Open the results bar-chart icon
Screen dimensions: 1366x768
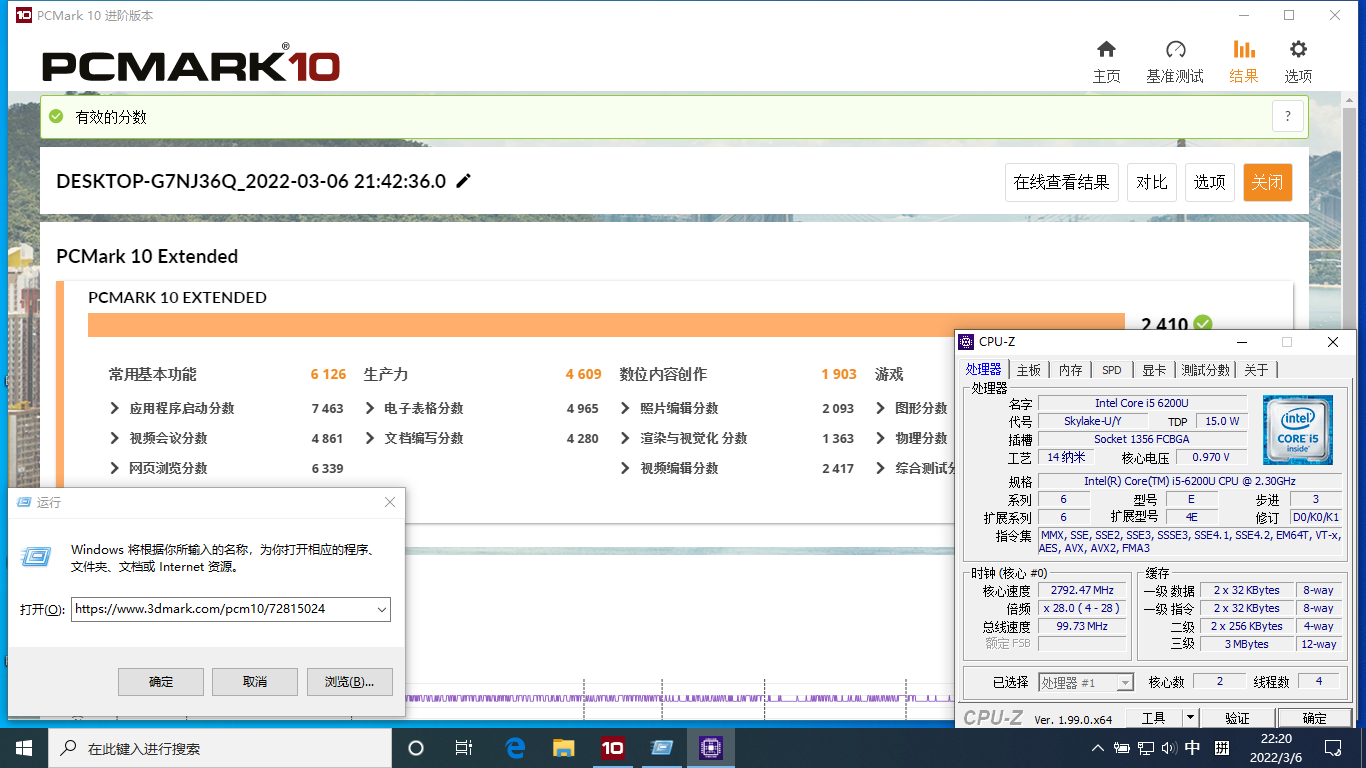[x=1244, y=49]
